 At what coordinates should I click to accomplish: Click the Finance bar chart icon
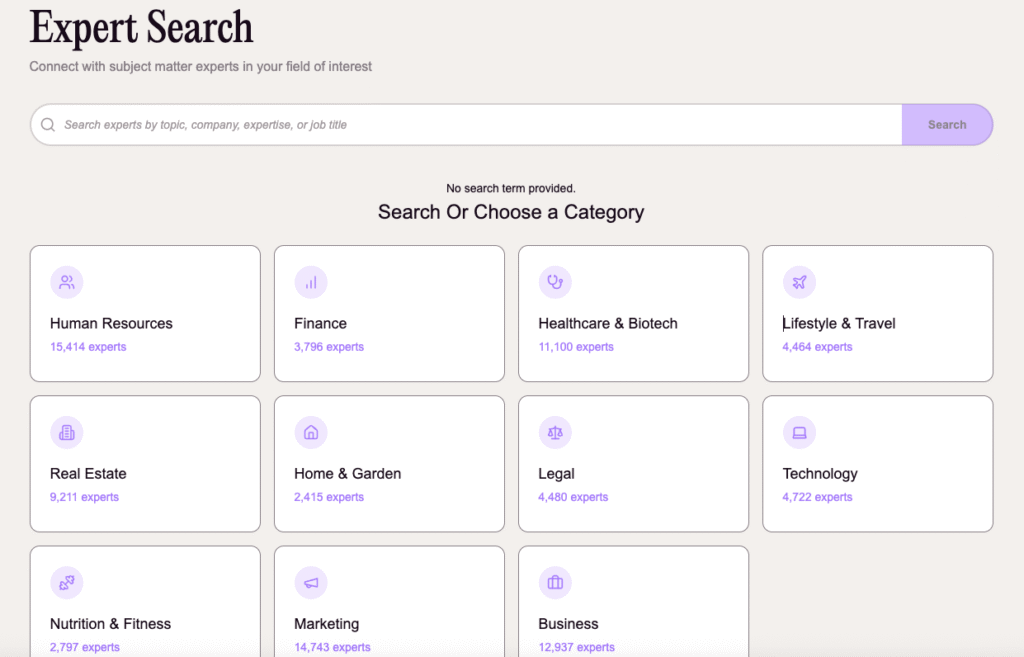[311, 282]
